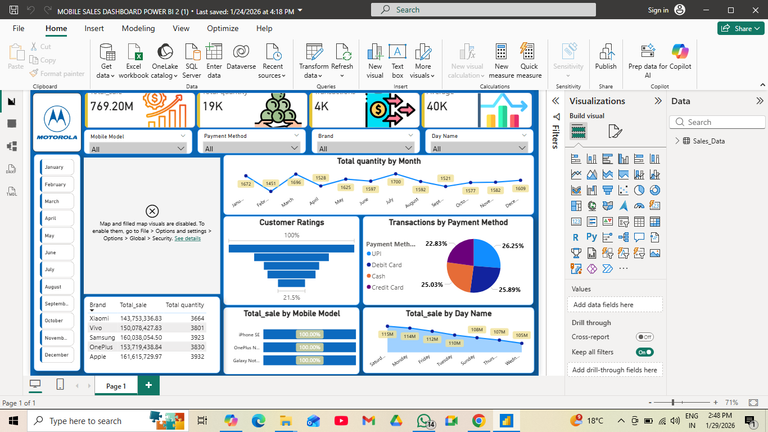Collapse the Visualizations pane chevrons
Screen dimensions: 768x432
pyautogui.click(x=658, y=101)
